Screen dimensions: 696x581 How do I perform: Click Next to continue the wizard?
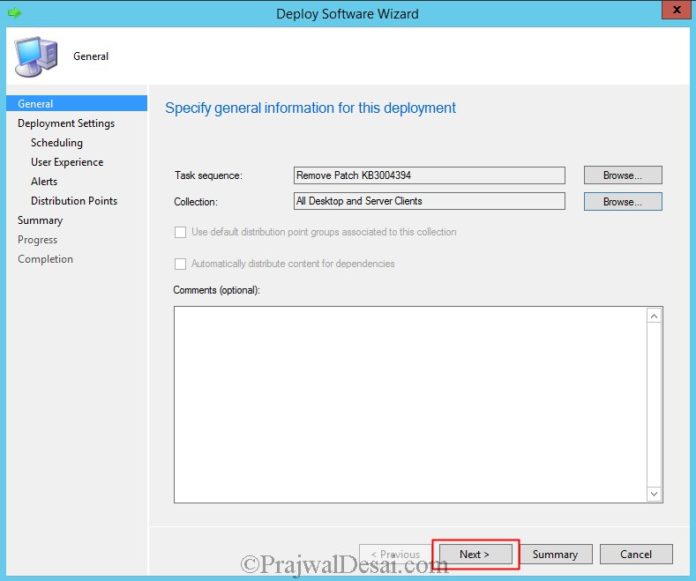(x=475, y=554)
